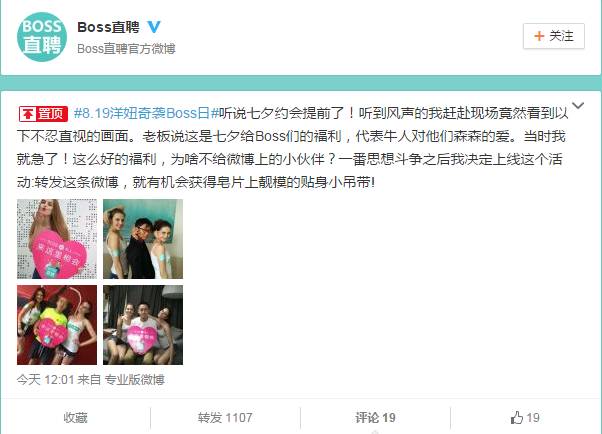
Task: Open the 专业版微博 source link
Action: coord(135,380)
